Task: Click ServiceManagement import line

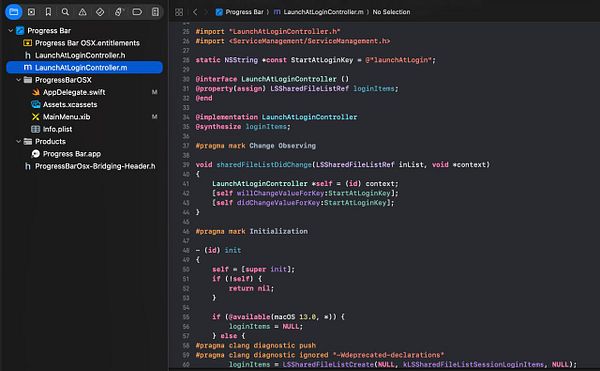Action: (293, 41)
